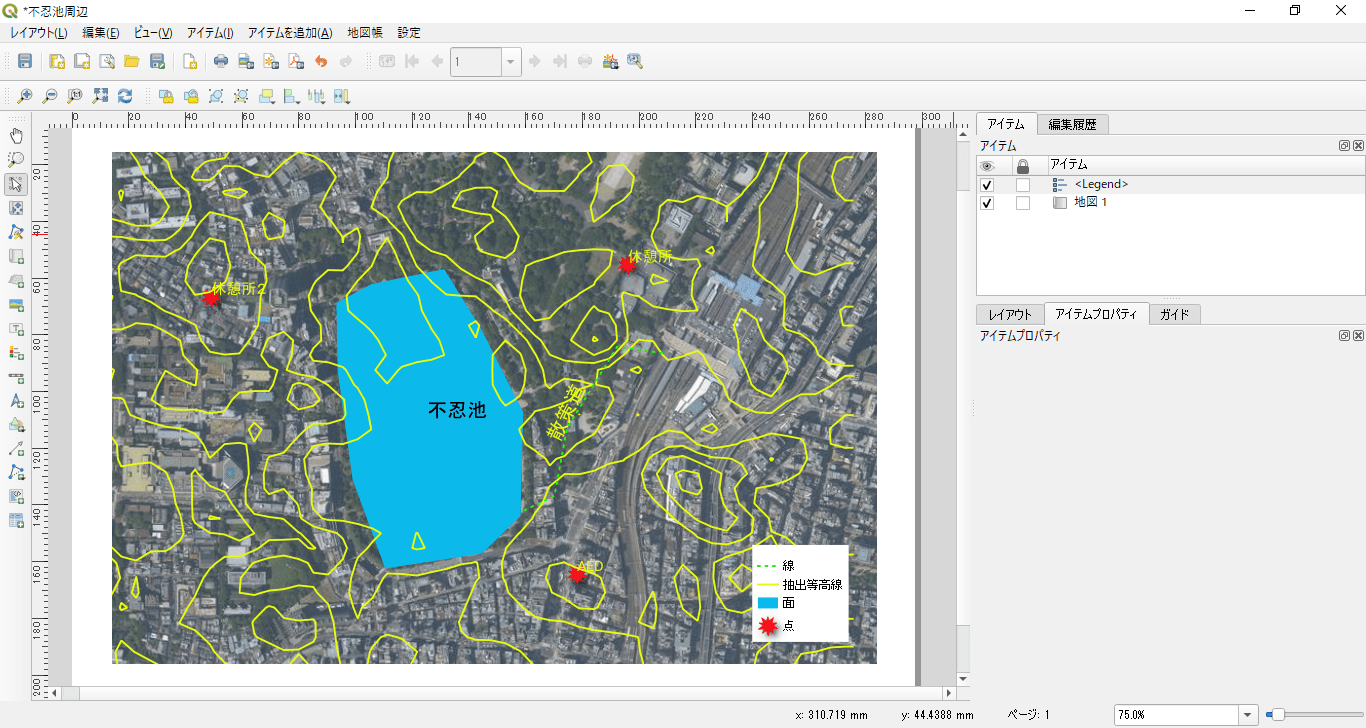The width and height of the screenshot is (1366, 728).
Task: Add an arrow item
Action: tap(16, 448)
